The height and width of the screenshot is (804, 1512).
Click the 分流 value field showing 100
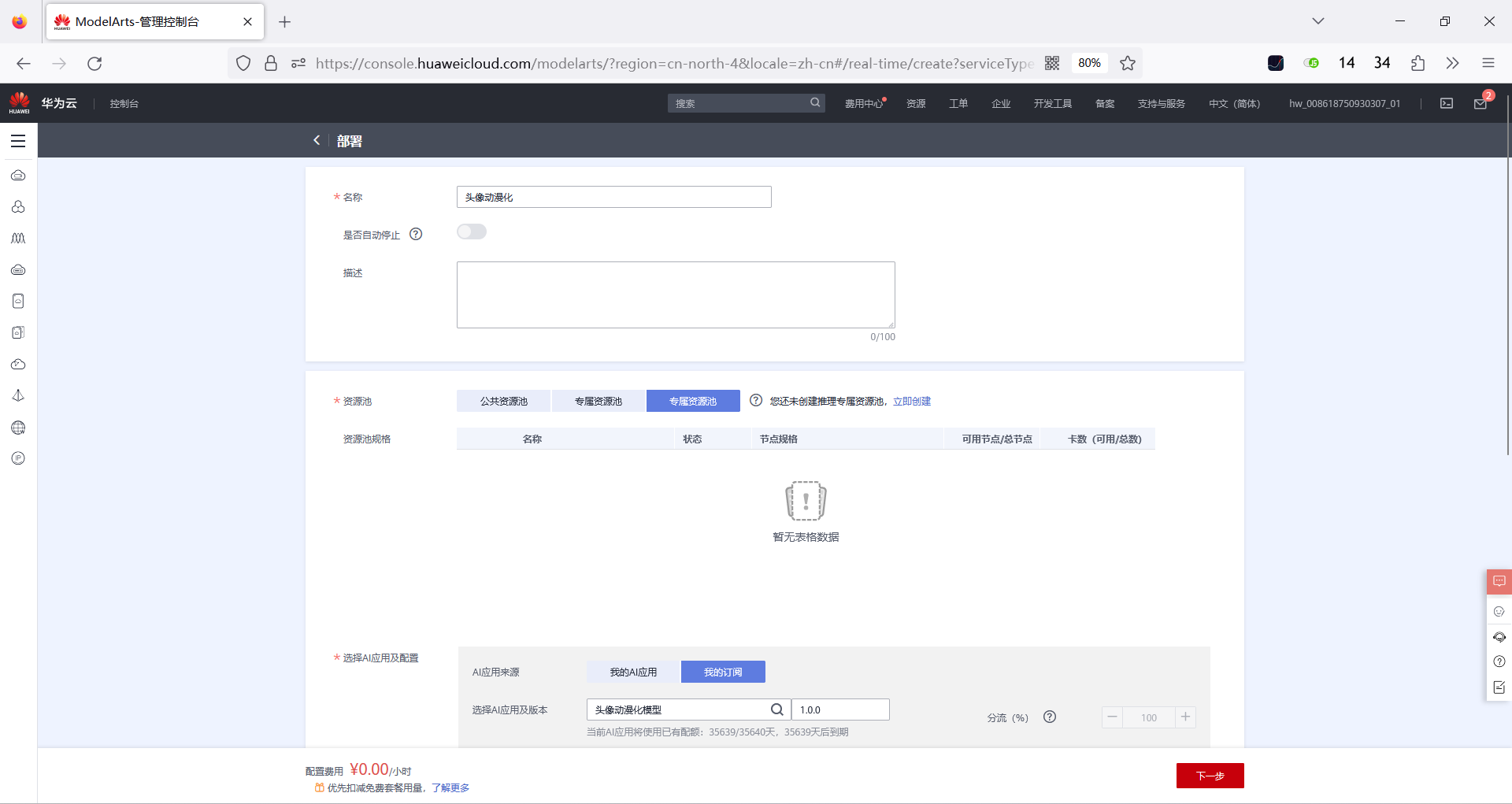tap(1149, 717)
